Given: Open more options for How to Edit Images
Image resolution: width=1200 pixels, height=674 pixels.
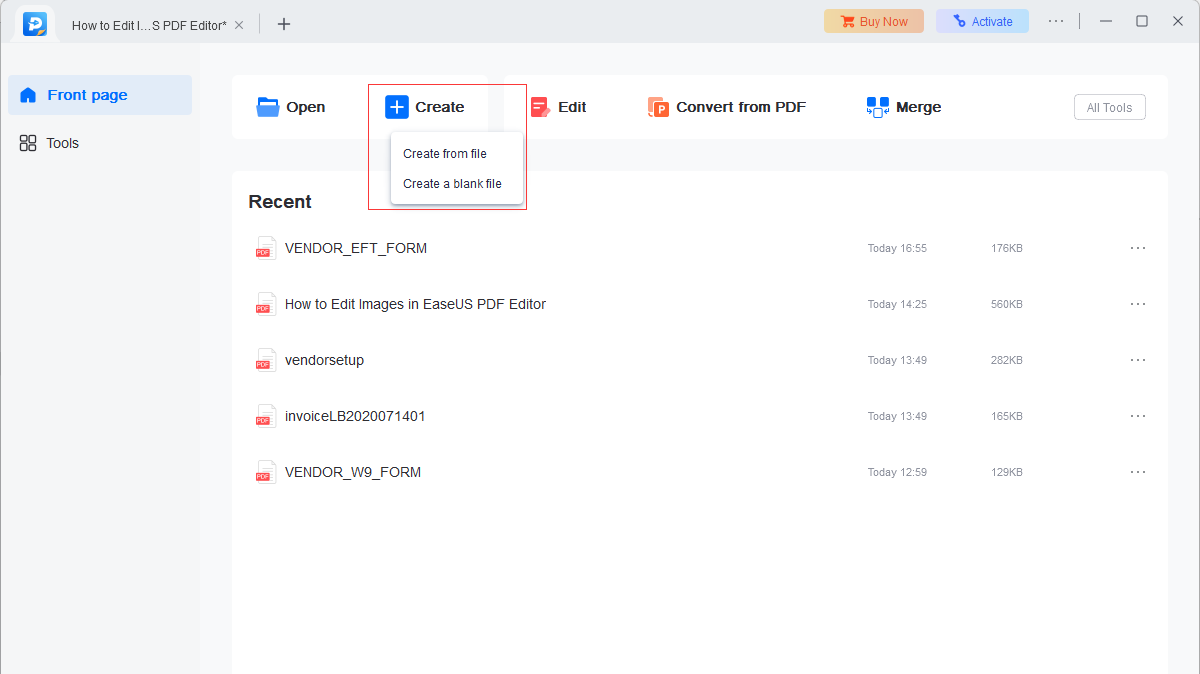Looking at the screenshot, I should 1138,304.
